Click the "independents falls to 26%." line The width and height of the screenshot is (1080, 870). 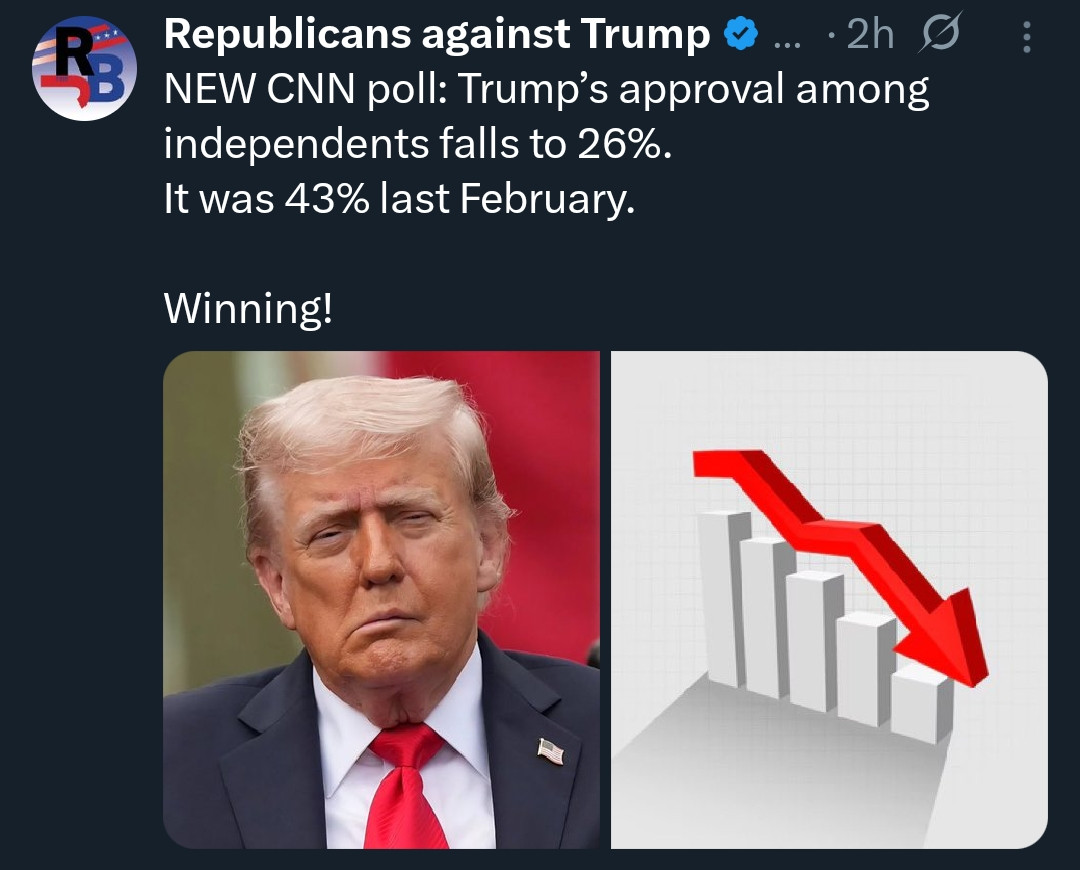pyautogui.click(x=418, y=146)
